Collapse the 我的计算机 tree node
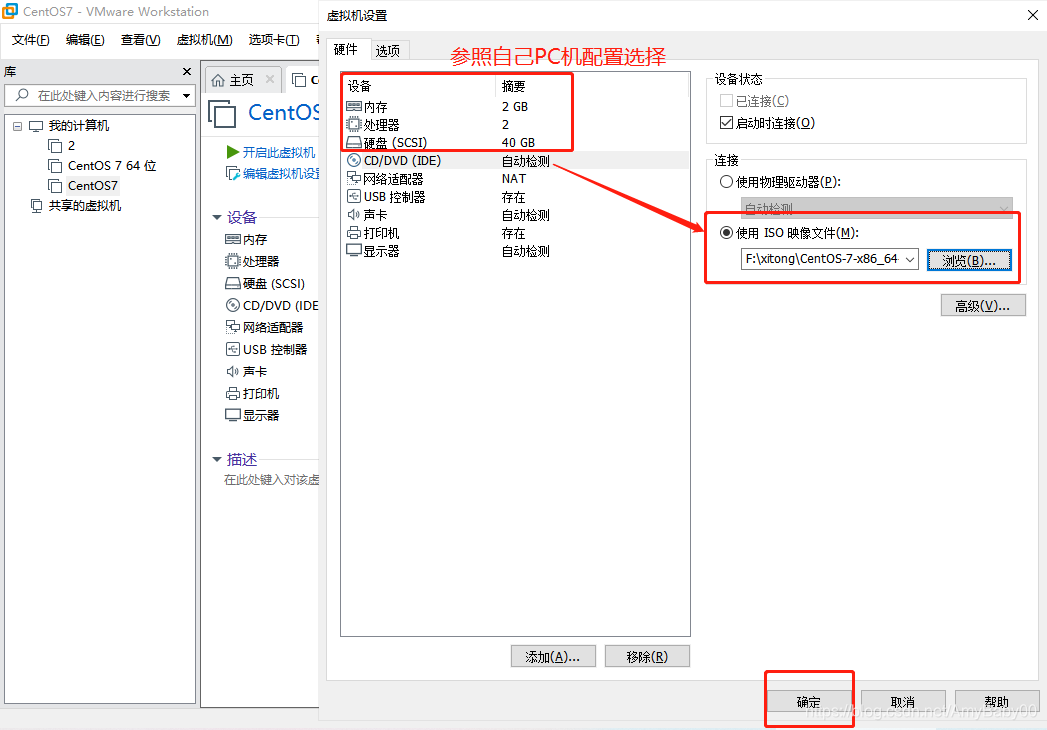1047x730 pixels. (17, 126)
